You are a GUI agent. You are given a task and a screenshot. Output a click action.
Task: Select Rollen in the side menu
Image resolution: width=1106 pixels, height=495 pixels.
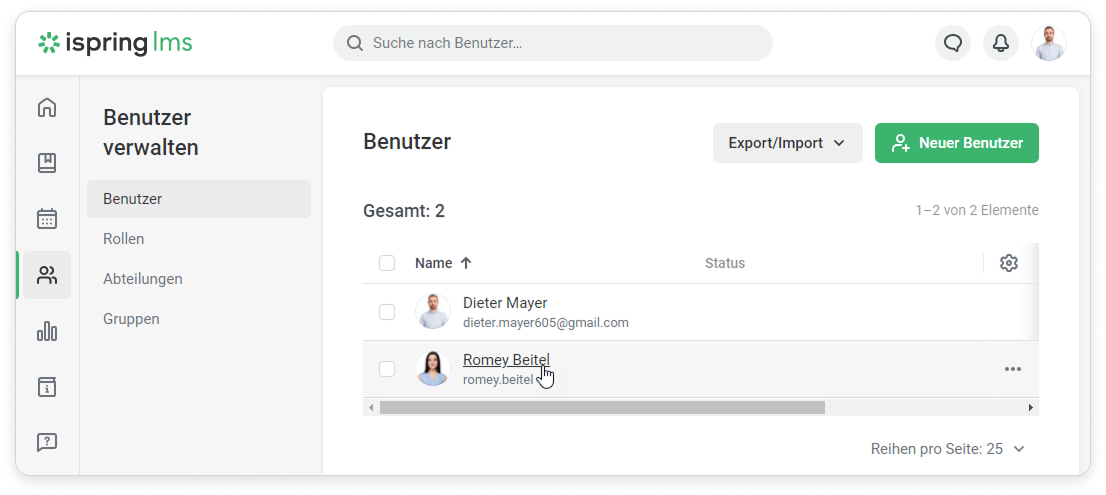click(124, 239)
